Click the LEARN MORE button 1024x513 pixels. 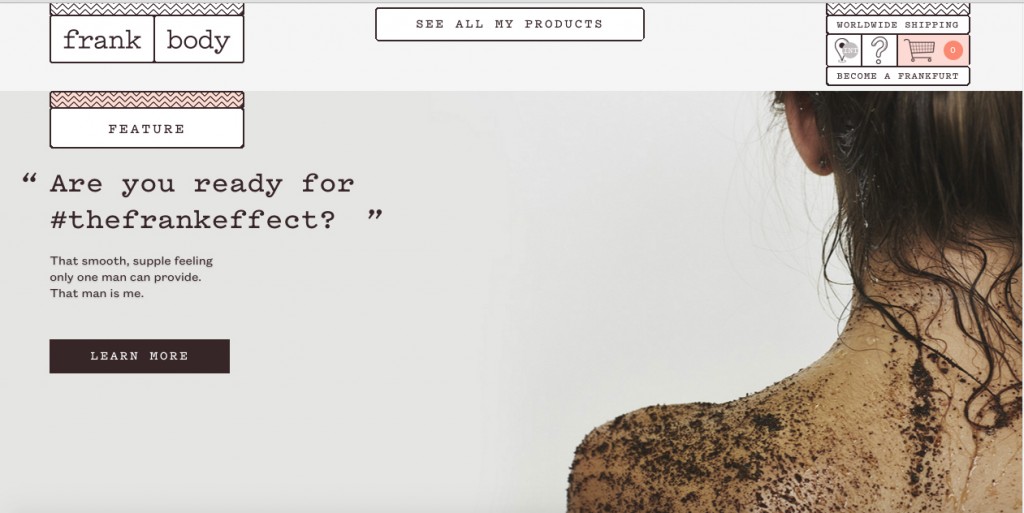coord(140,356)
